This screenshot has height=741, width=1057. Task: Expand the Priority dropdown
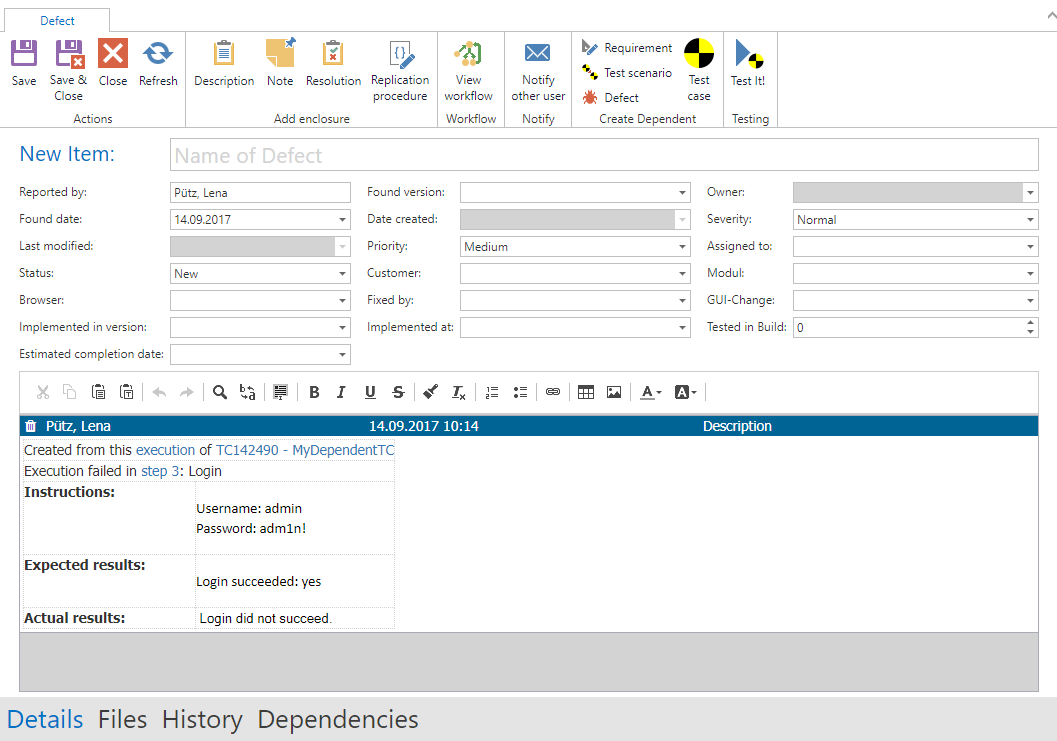(682, 247)
